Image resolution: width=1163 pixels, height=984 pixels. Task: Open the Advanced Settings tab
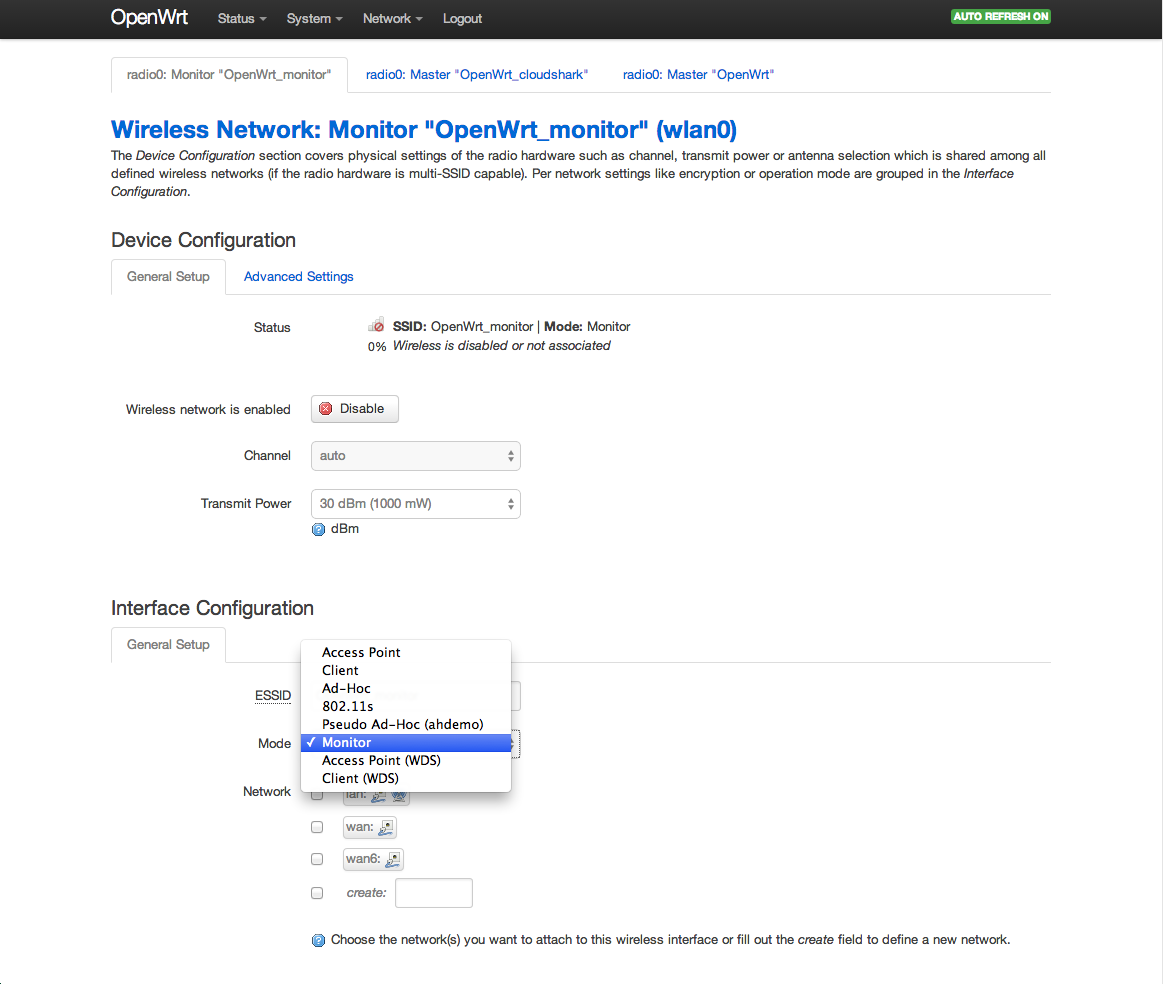coord(298,277)
